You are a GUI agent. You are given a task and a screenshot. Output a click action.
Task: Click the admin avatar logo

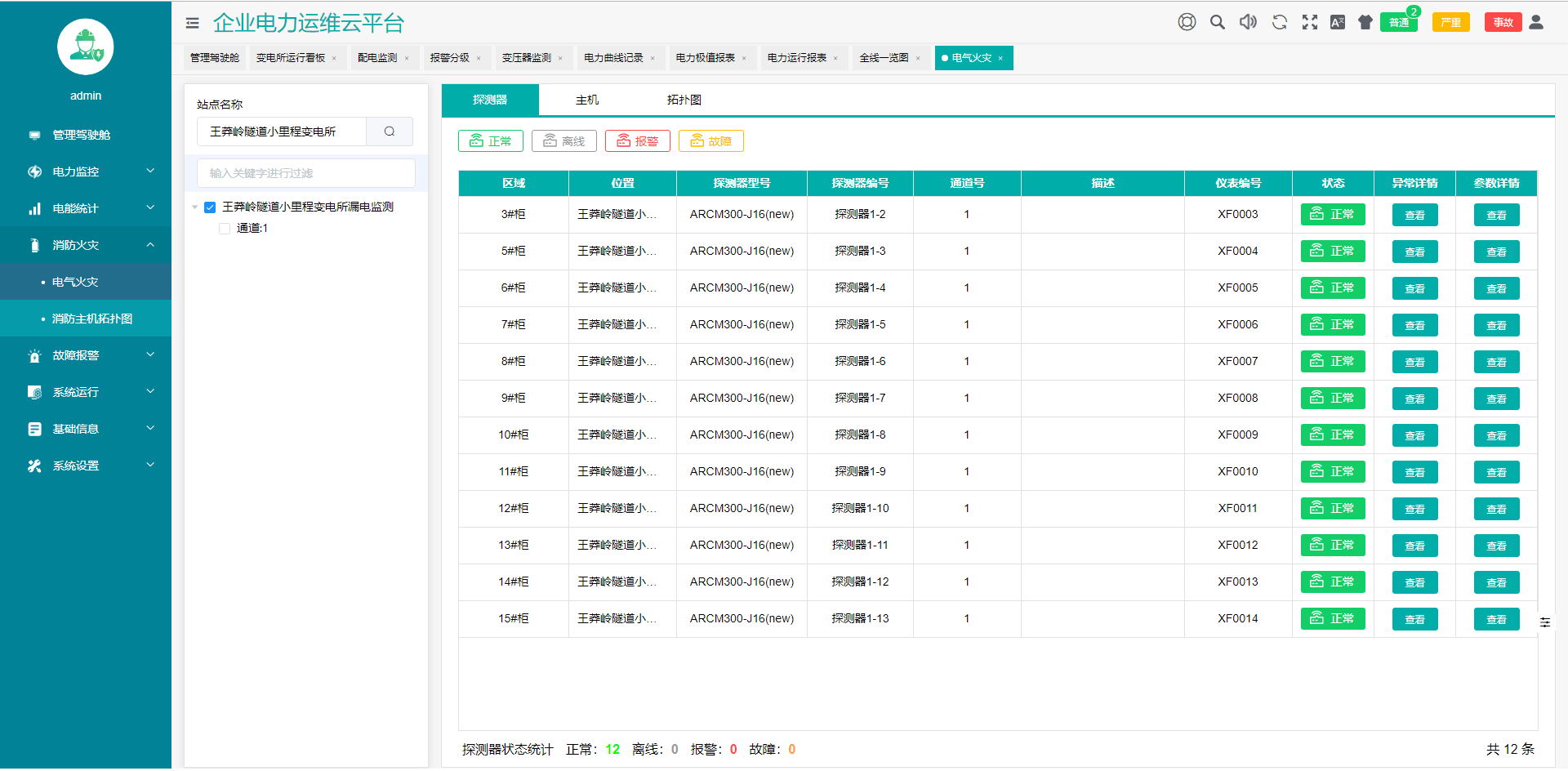click(x=86, y=47)
